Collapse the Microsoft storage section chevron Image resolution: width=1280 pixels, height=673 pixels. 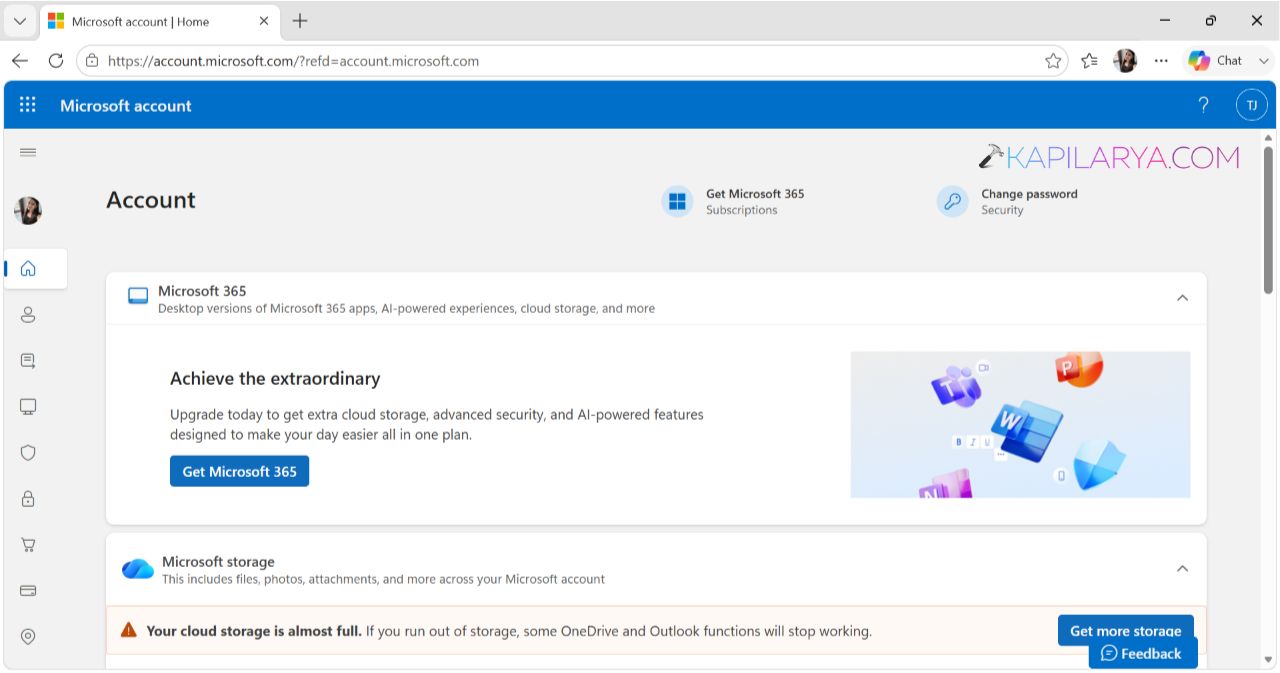1182,569
